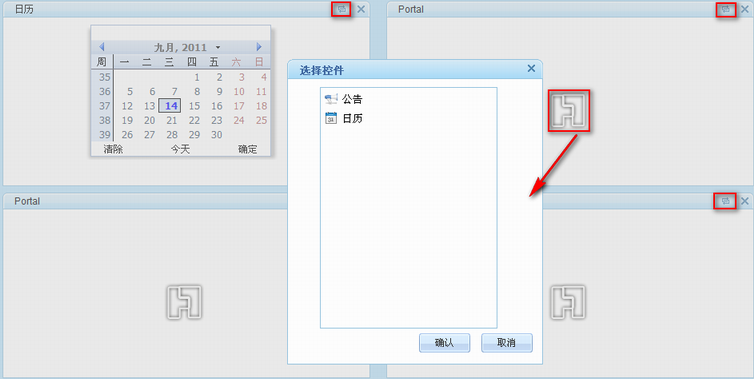Select date 26 in the calendar
The width and height of the screenshot is (754, 379).
pos(127,135)
